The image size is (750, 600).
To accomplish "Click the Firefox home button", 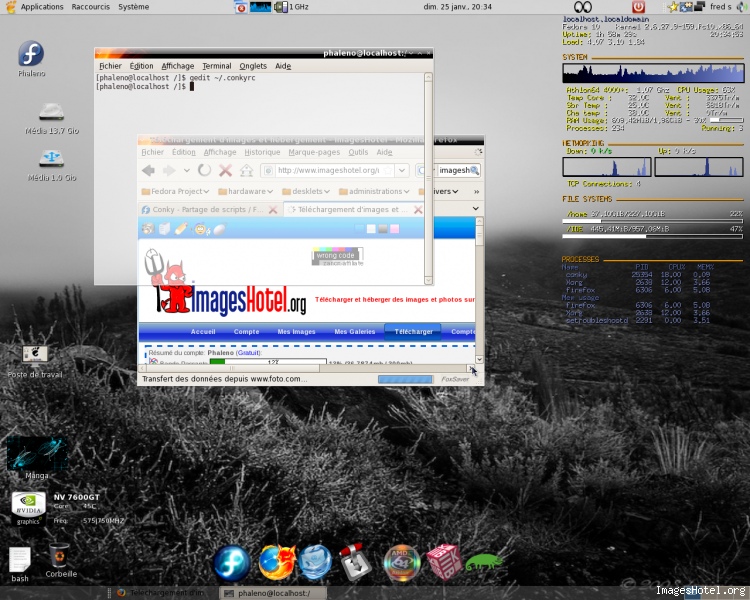I will pyautogui.click(x=248, y=171).
